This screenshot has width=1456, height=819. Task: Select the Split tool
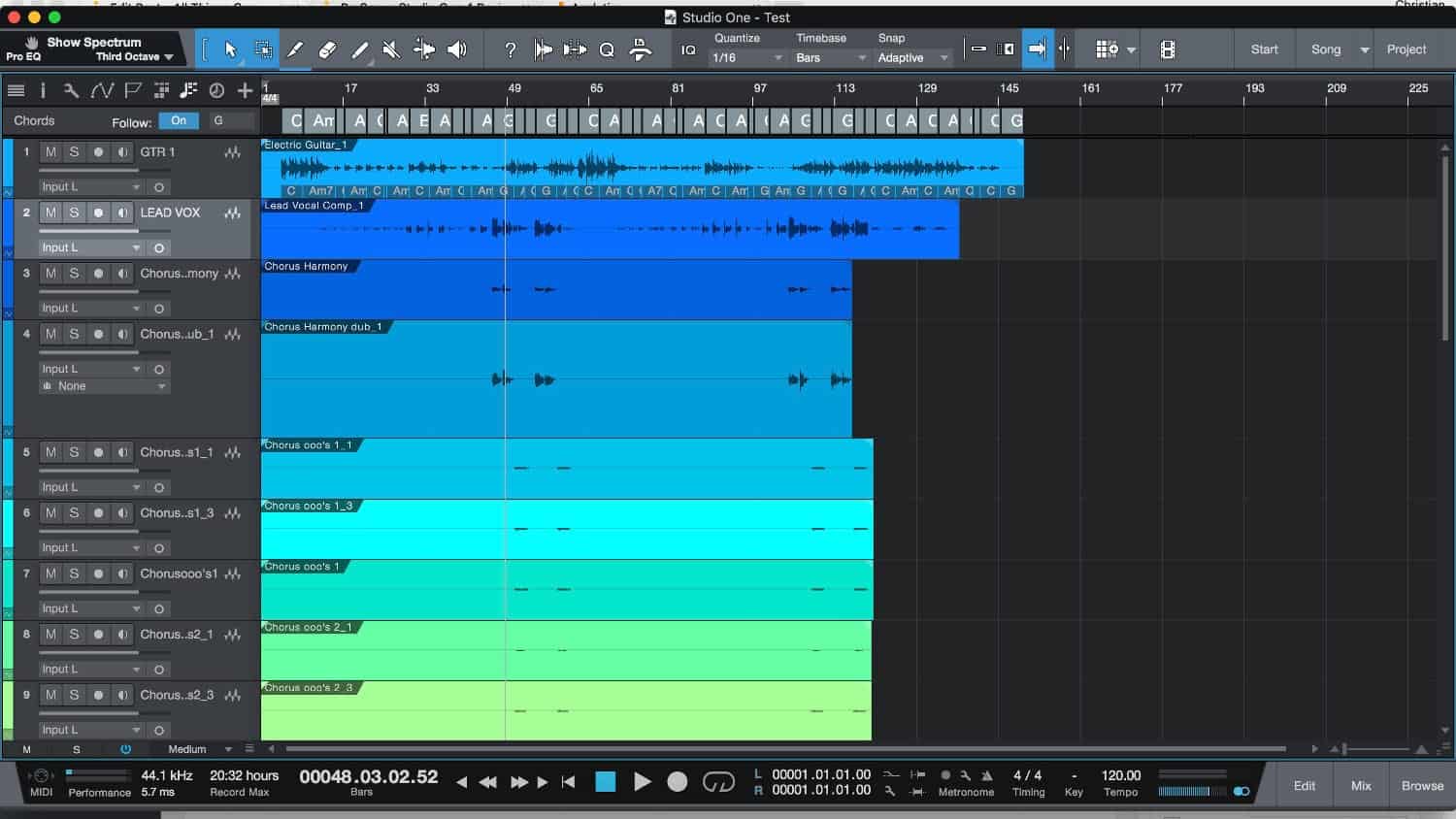295,49
